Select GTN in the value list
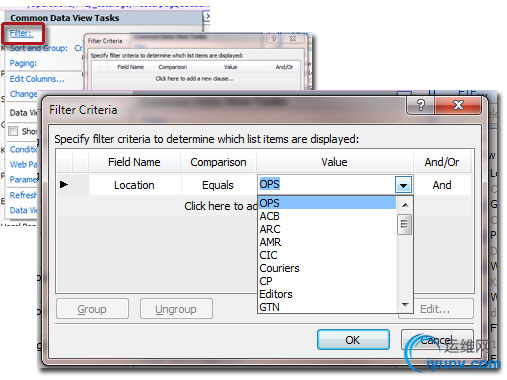 (x=327, y=307)
